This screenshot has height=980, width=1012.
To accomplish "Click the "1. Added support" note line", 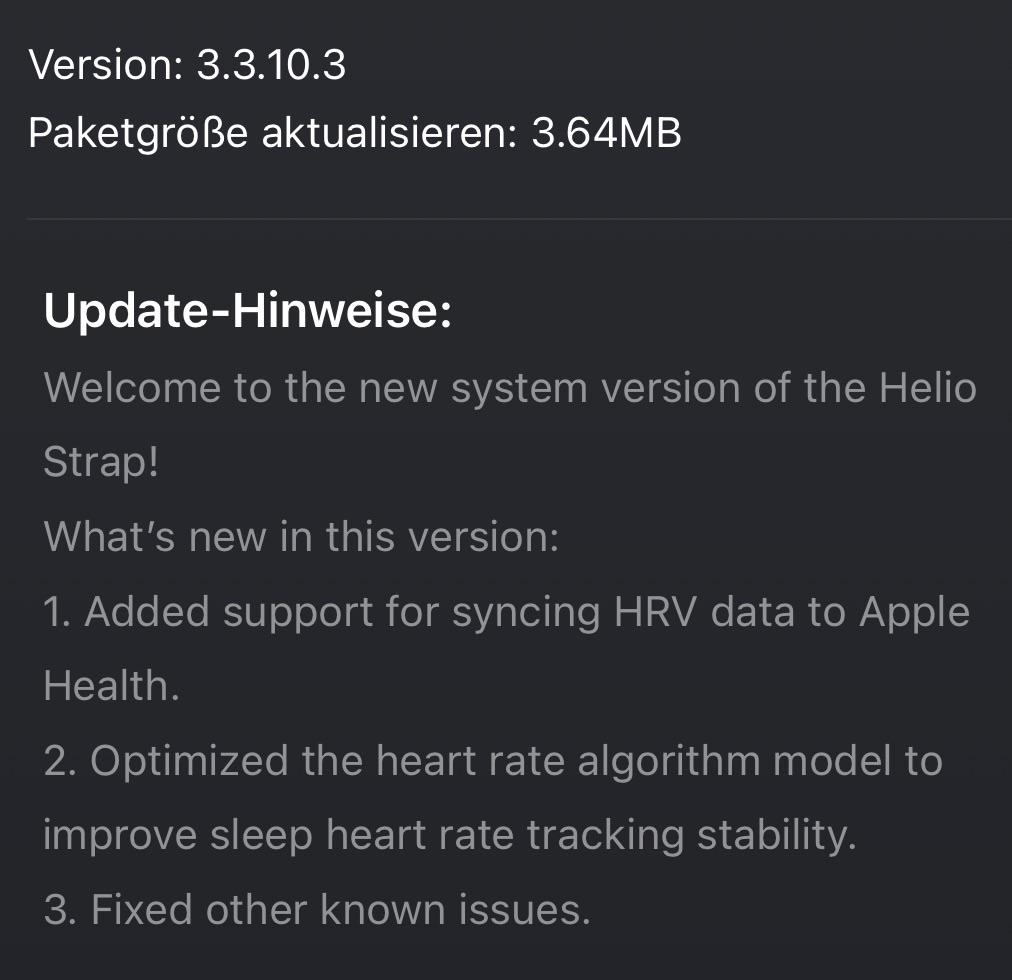I will click(x=300, y=612).
